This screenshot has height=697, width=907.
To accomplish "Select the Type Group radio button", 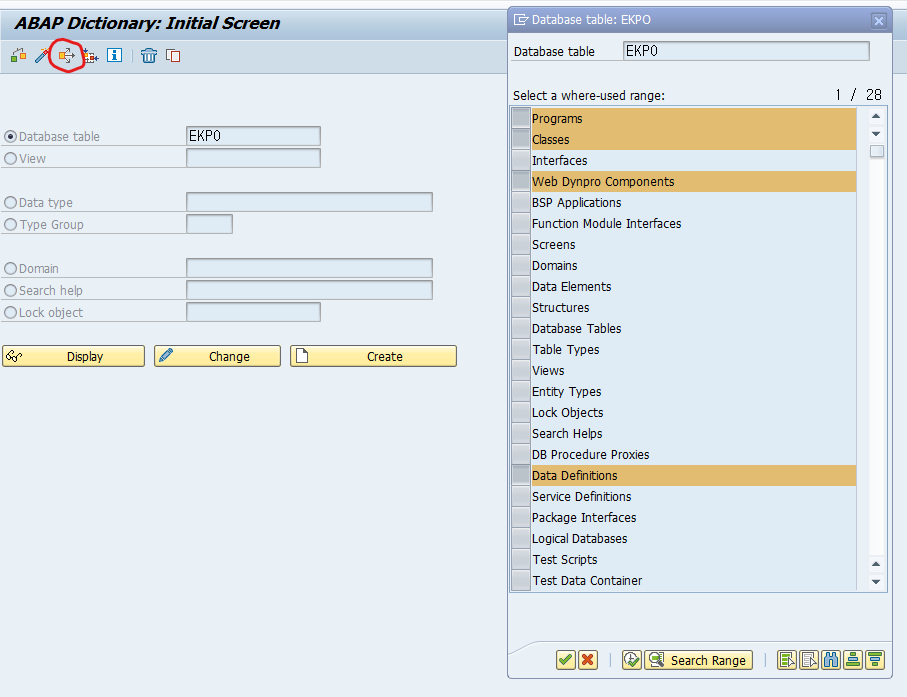I will click(x=10, y=224).
